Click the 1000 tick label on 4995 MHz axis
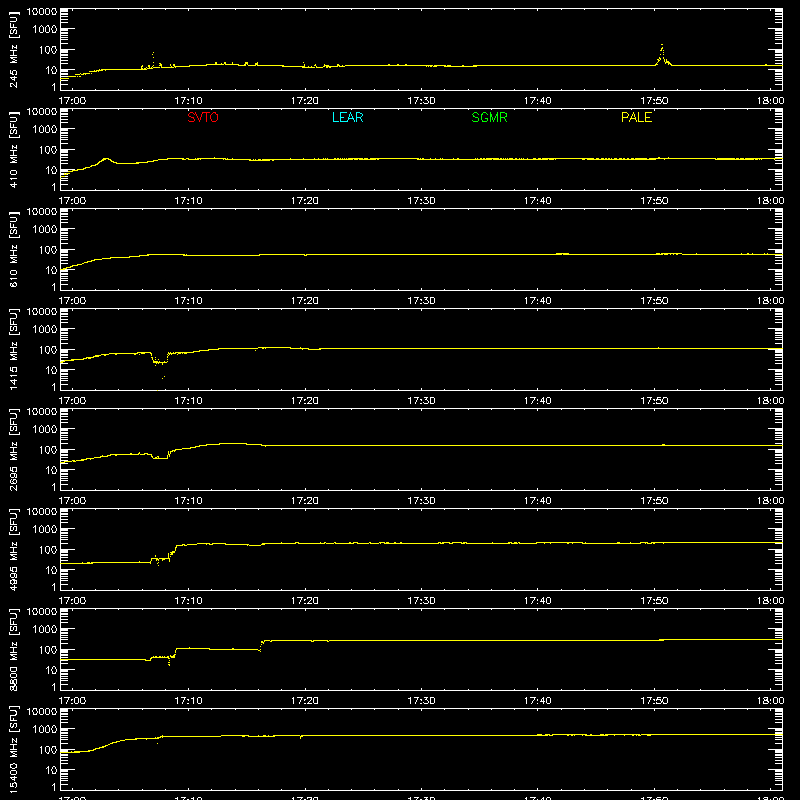Viewport: 800px width, 800px height. [45, 530]
